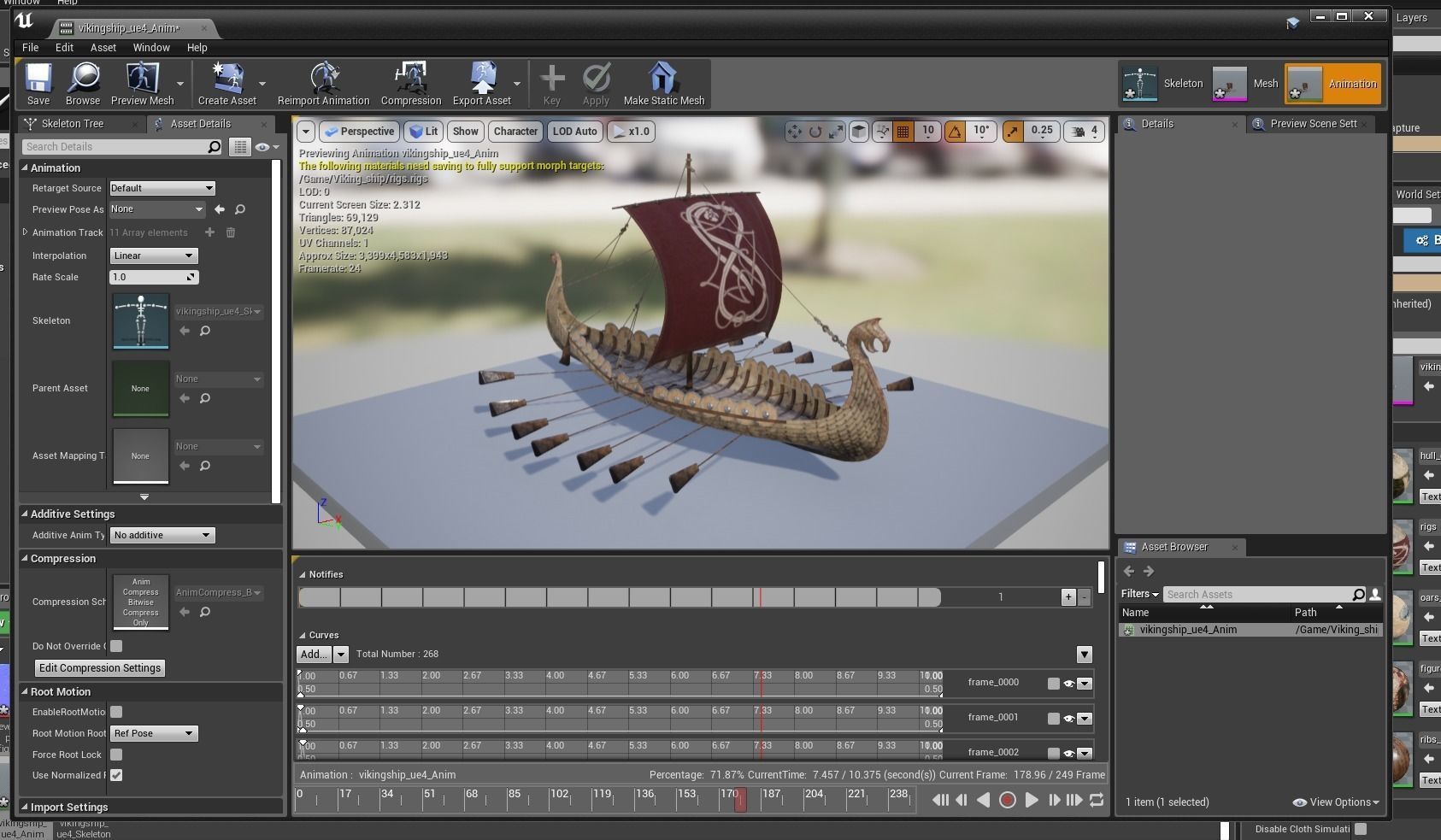The image size is (1441, 840).
Task: Click LOD Auto button
Action: pos(574,132)
